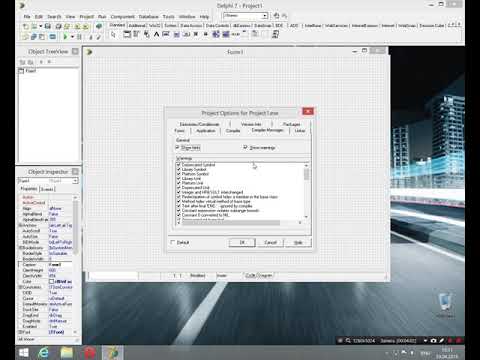This screenshot has width=480, height=360.
Task: Switch to the Code tab at the Form1 window bottom
Action: tap(250, 275)
